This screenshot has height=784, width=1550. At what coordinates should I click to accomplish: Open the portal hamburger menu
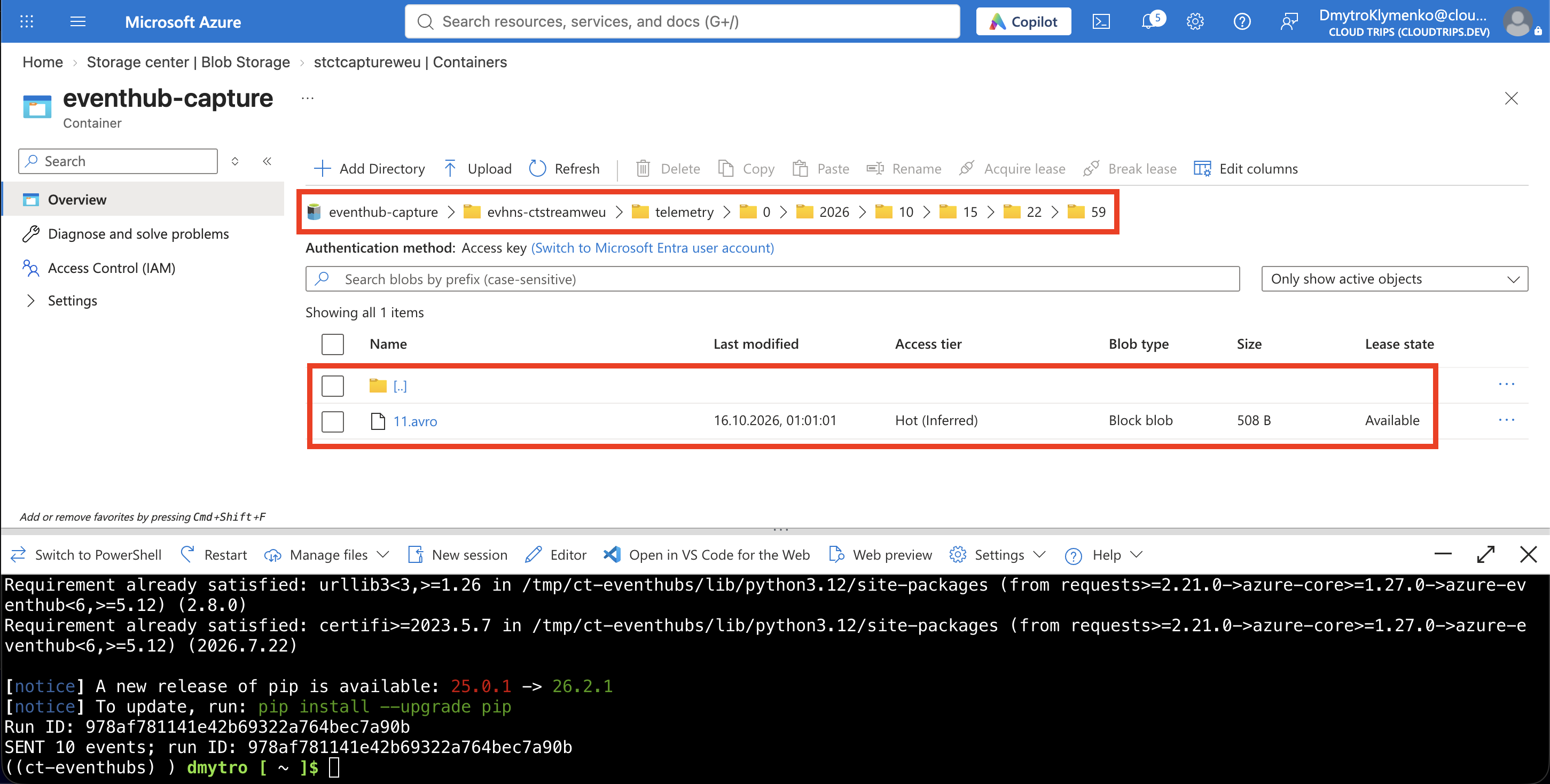tap(78, 22)
